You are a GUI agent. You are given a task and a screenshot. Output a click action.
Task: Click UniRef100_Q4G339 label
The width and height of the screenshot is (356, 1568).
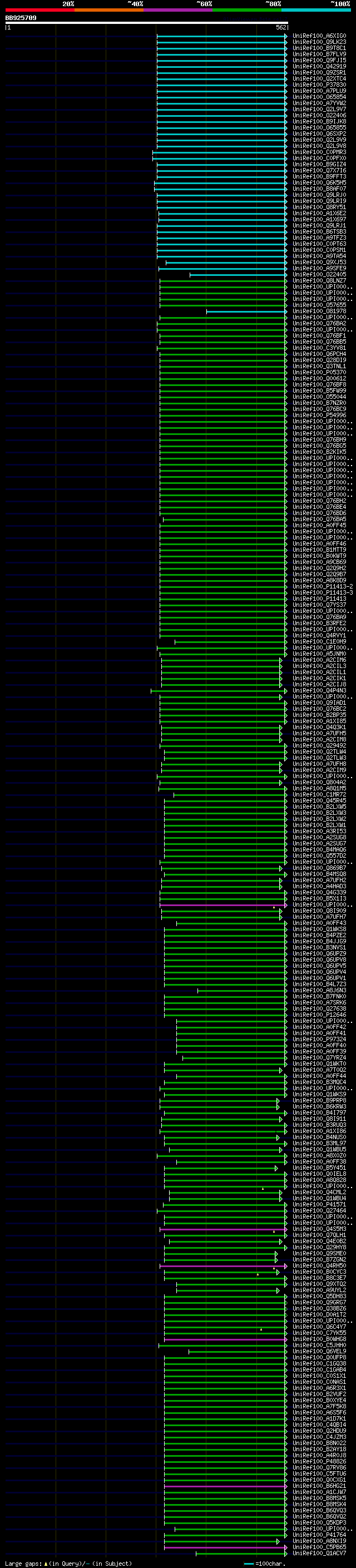pos(319,892)
